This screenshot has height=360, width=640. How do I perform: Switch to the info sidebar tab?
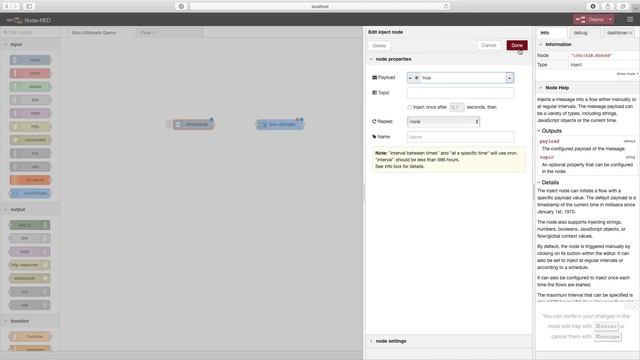tap(551, 33)
